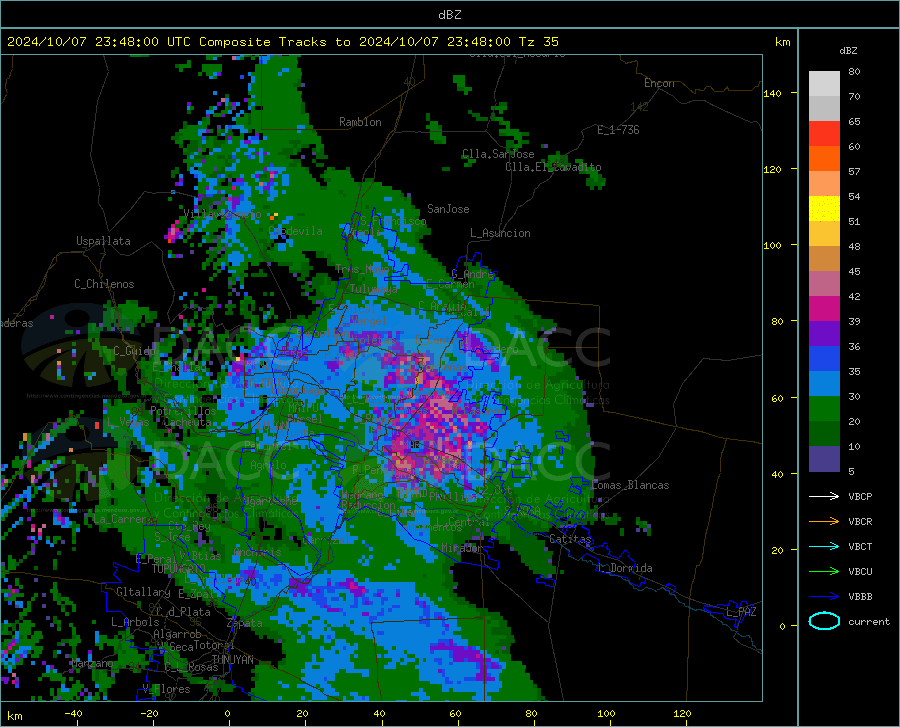Select the purple 36-39 dBZ swatch
This screenshot has width=900, height=727.
click(x=824, y=334)
